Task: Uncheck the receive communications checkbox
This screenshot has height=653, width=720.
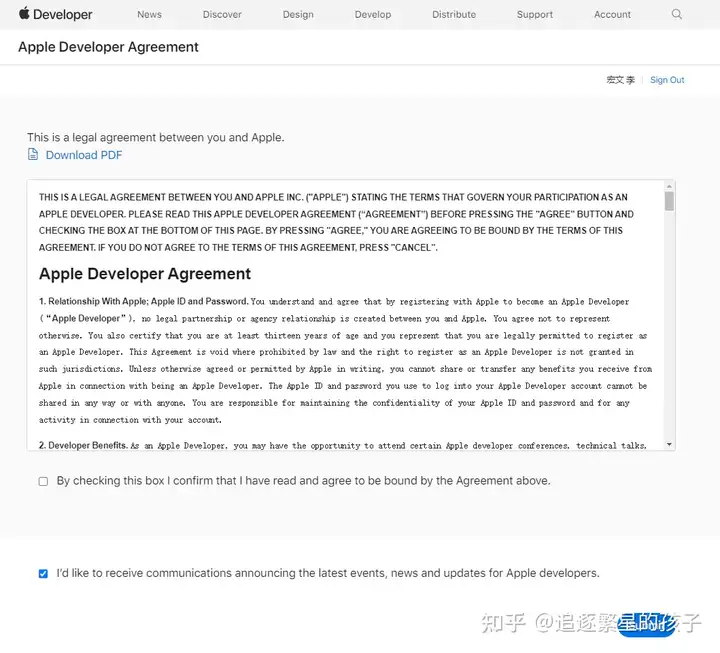Action: tap(43, 574)
